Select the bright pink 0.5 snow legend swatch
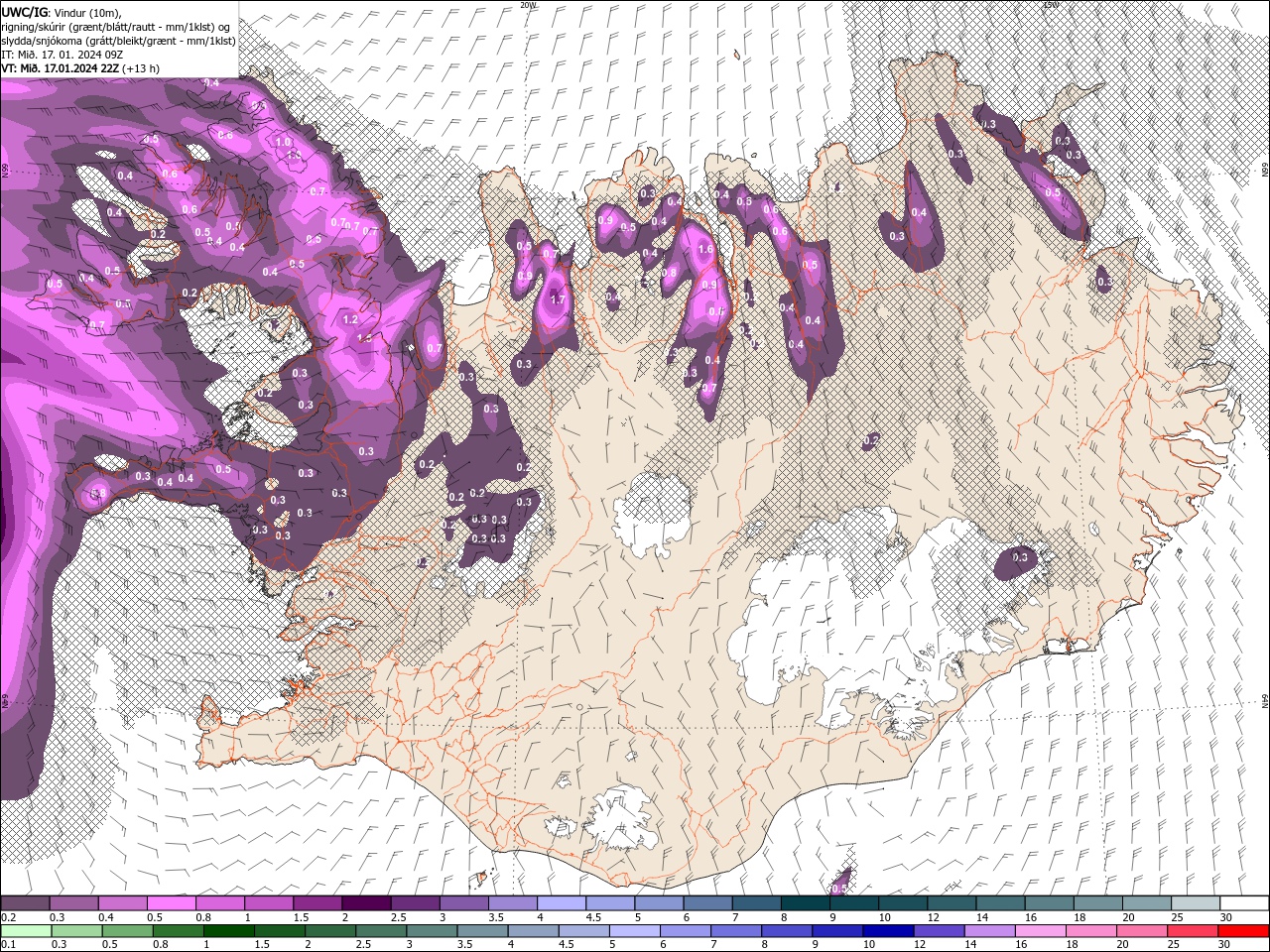The image size is (1270, 952). tap(171, 903)
